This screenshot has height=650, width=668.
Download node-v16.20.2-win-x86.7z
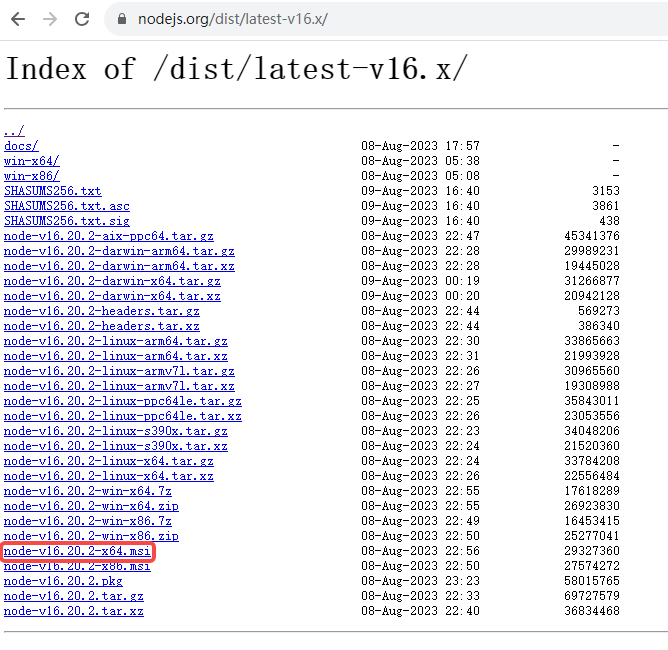click(87, 521)
